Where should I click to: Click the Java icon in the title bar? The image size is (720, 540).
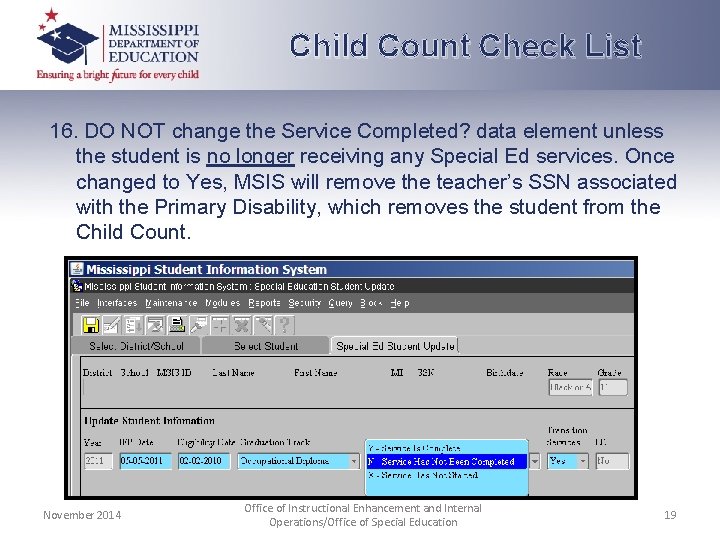(77, 269)
